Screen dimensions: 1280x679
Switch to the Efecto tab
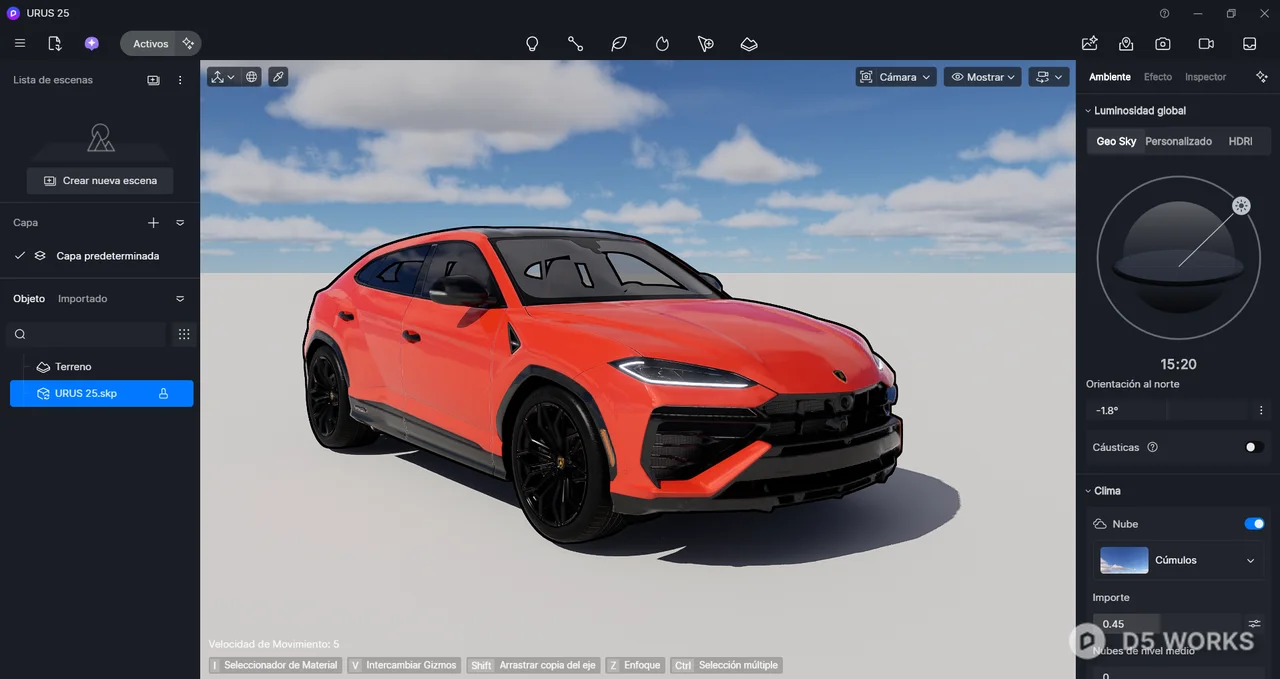[1158, 77]
